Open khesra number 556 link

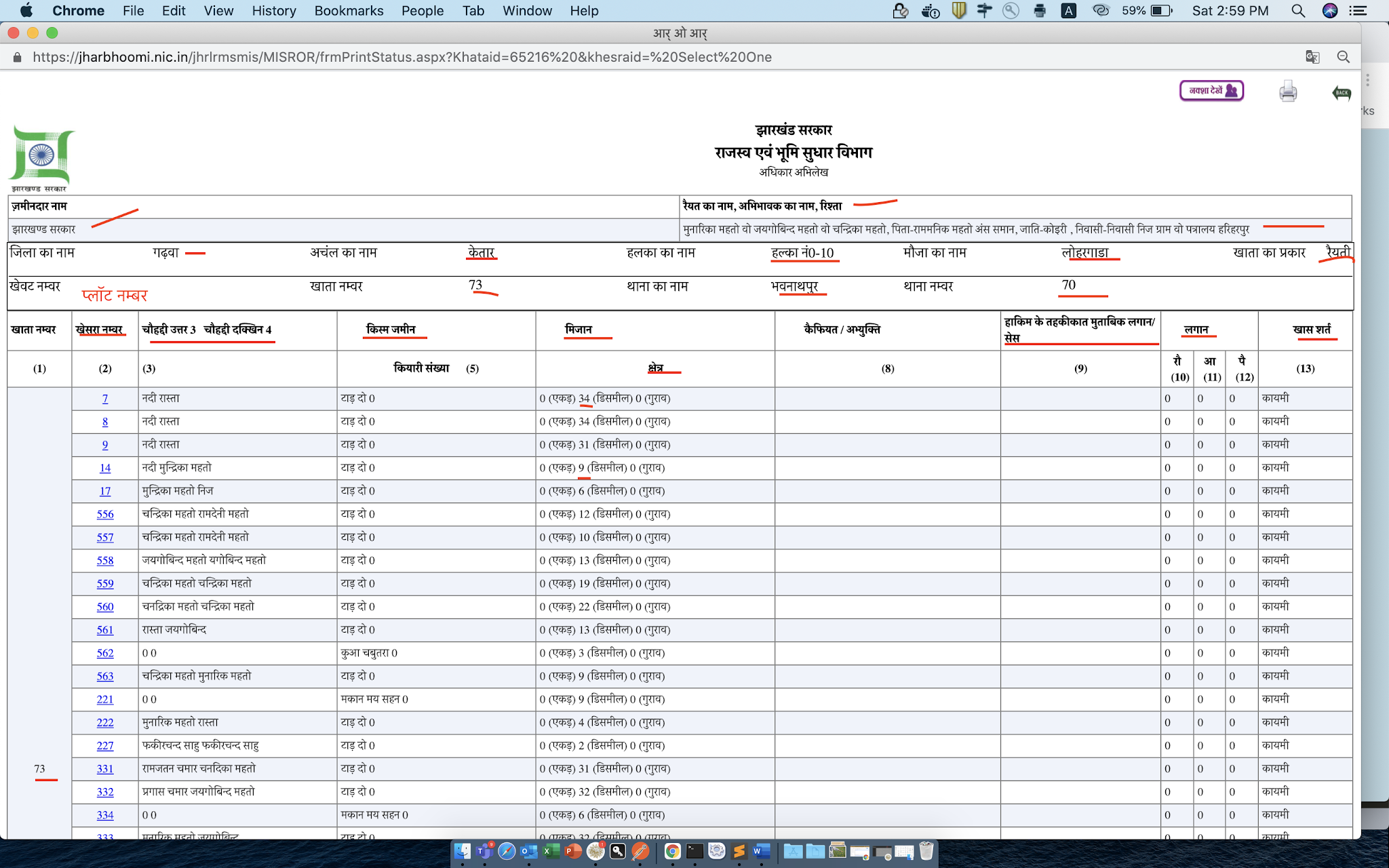[x=105, y=515]
